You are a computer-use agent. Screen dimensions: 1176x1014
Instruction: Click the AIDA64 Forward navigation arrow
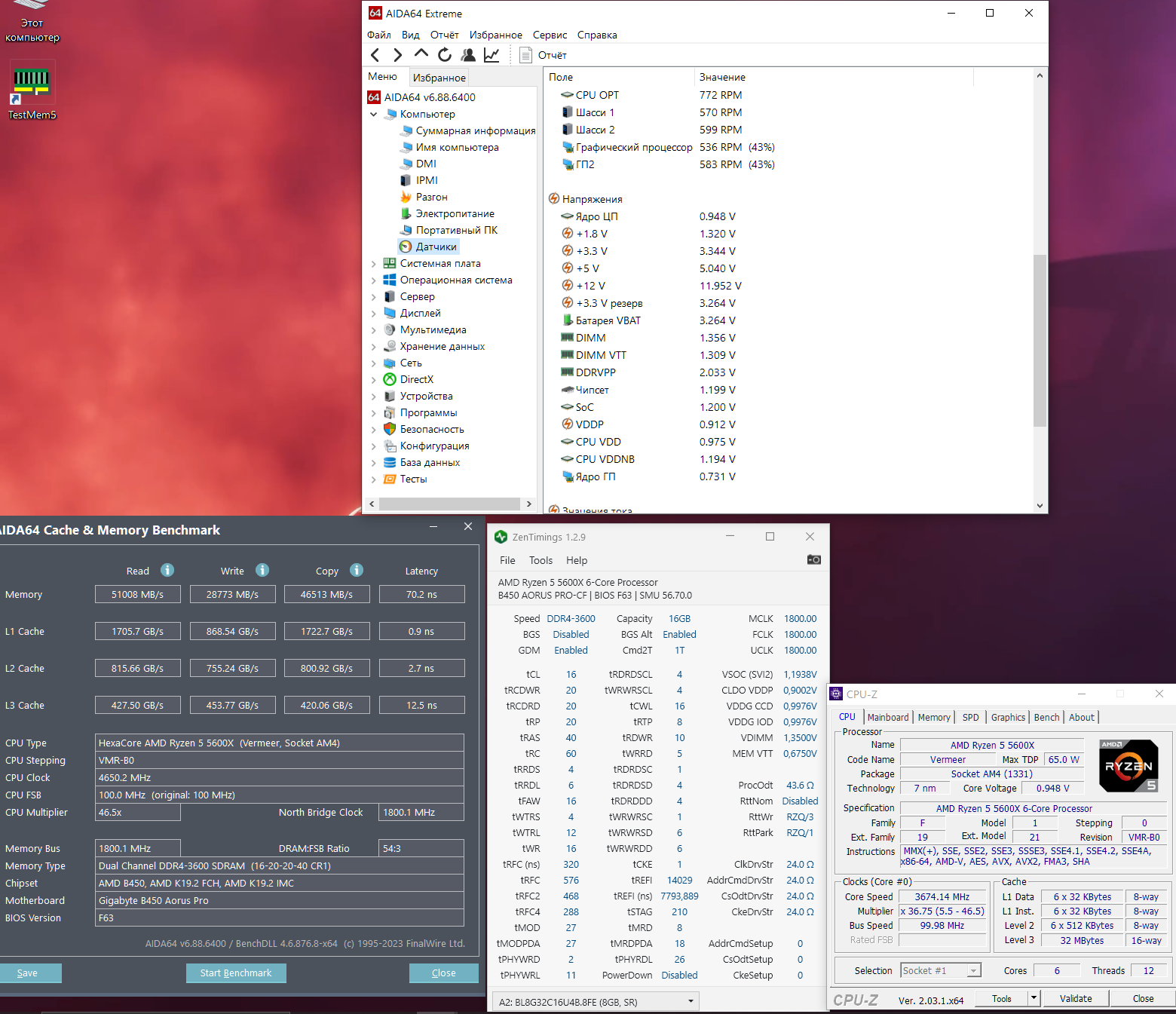[x=397, y=55]
